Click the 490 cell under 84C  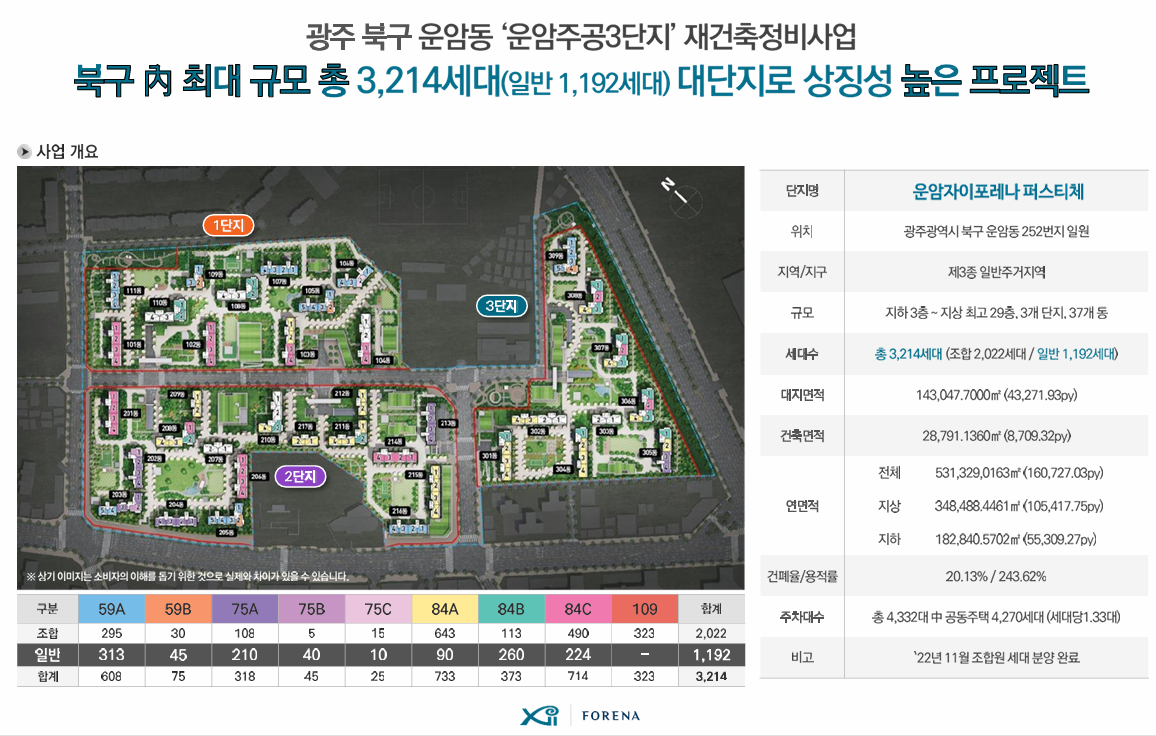[578, 633]
